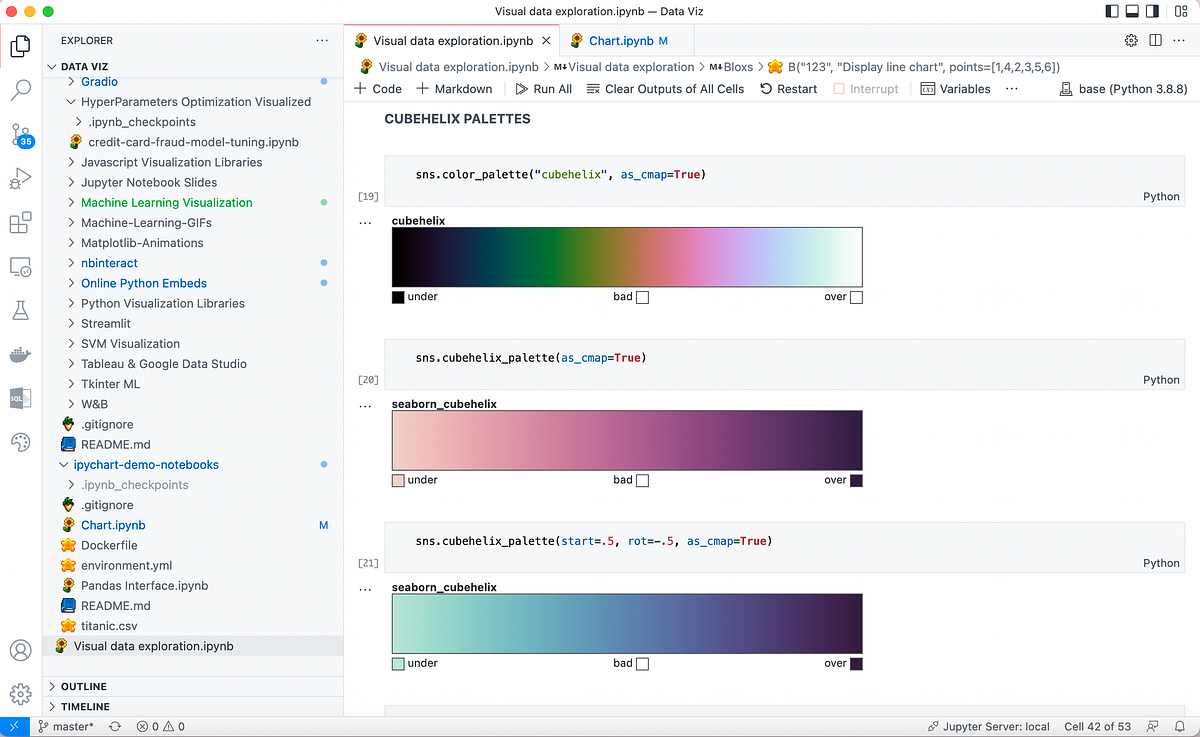Switch to the Chart.ipynb tab
This screenshot has height=737, width=1200.
627,41
